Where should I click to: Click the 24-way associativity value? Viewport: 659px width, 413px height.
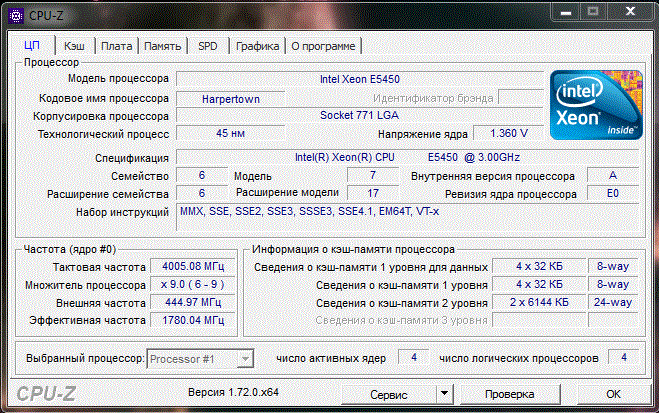613,302
